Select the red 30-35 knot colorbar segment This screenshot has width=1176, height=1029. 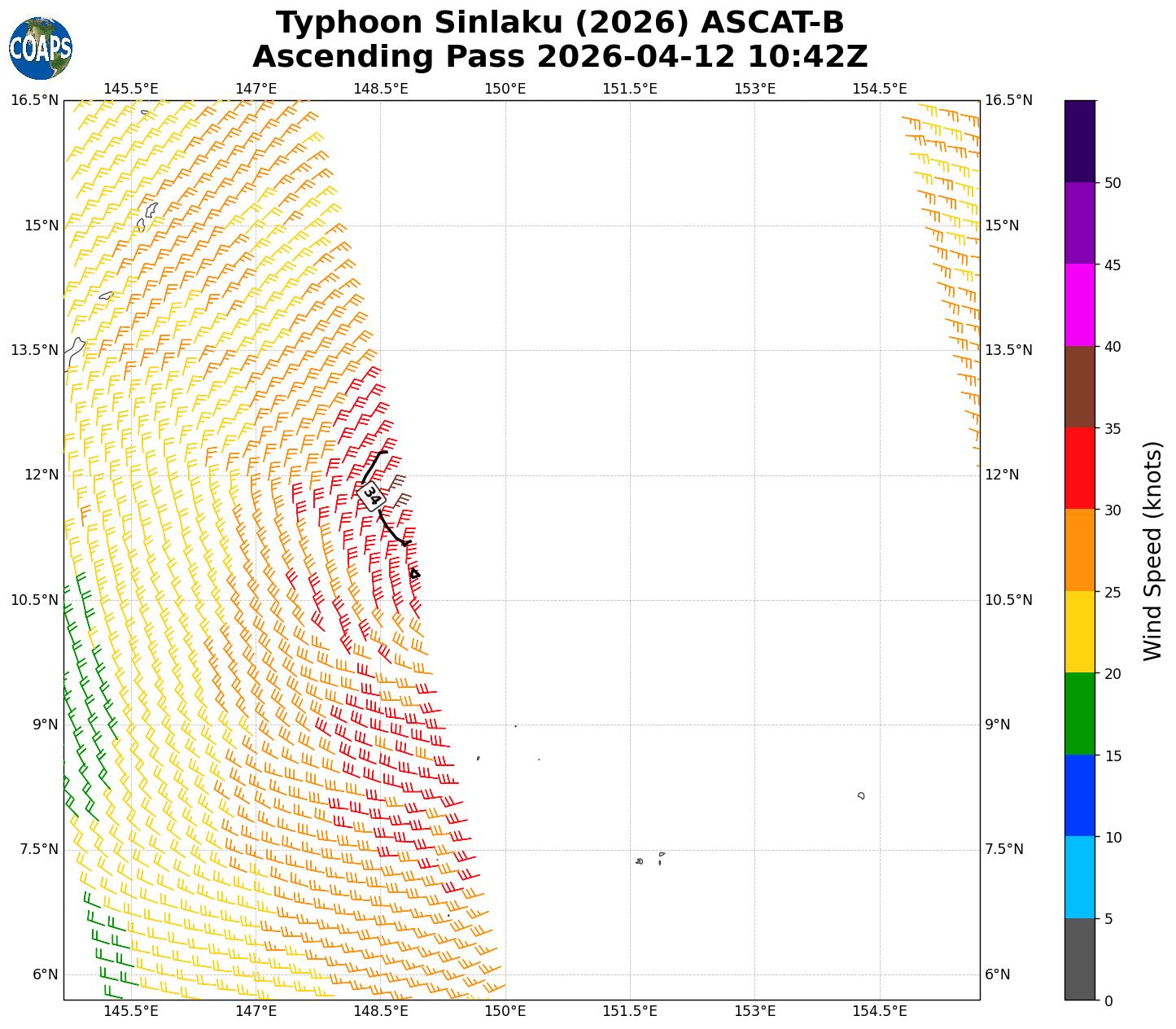click(1080, 468)
